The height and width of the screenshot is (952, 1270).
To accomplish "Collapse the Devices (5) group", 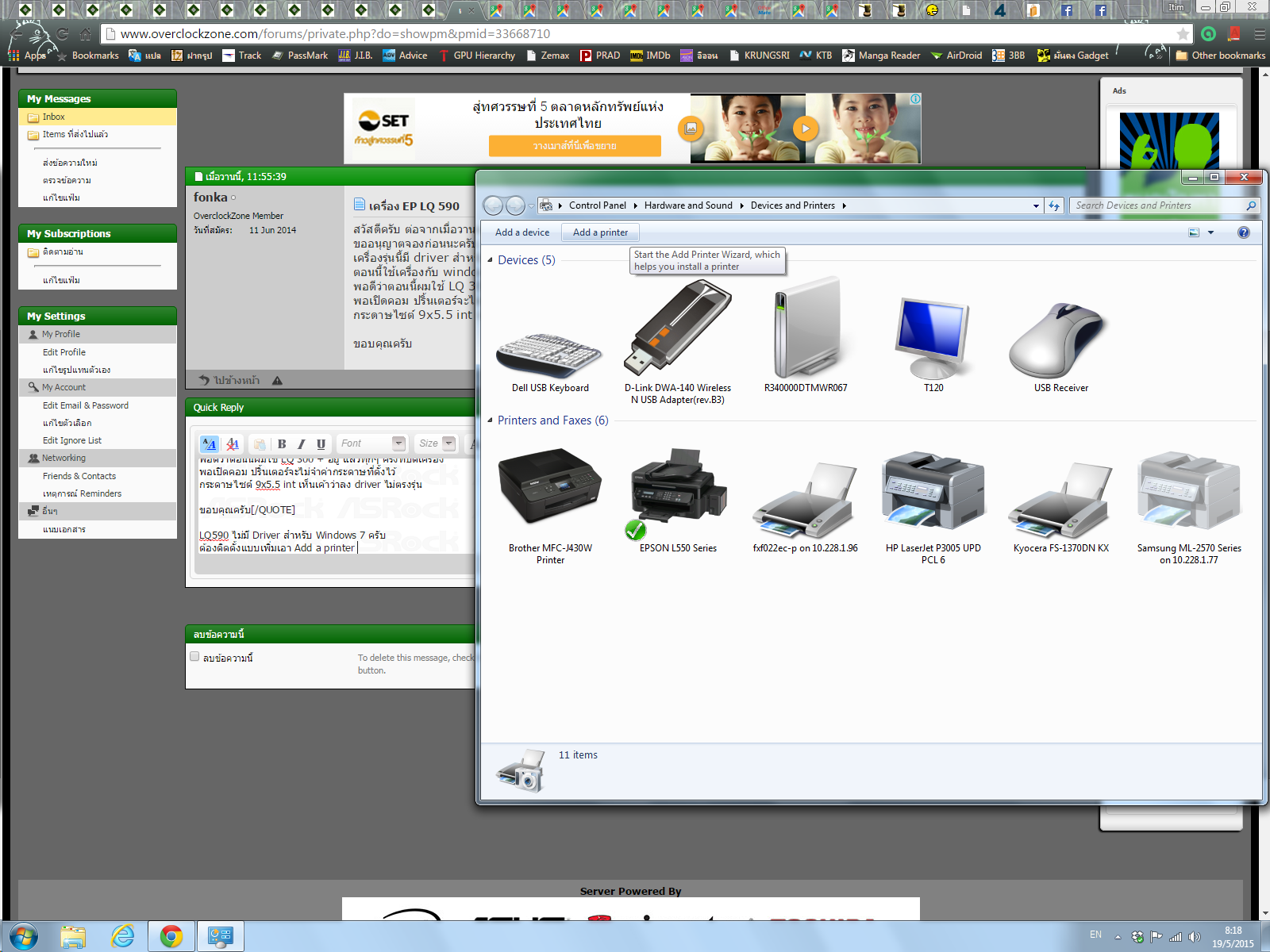I will click(x=490, y=260).
